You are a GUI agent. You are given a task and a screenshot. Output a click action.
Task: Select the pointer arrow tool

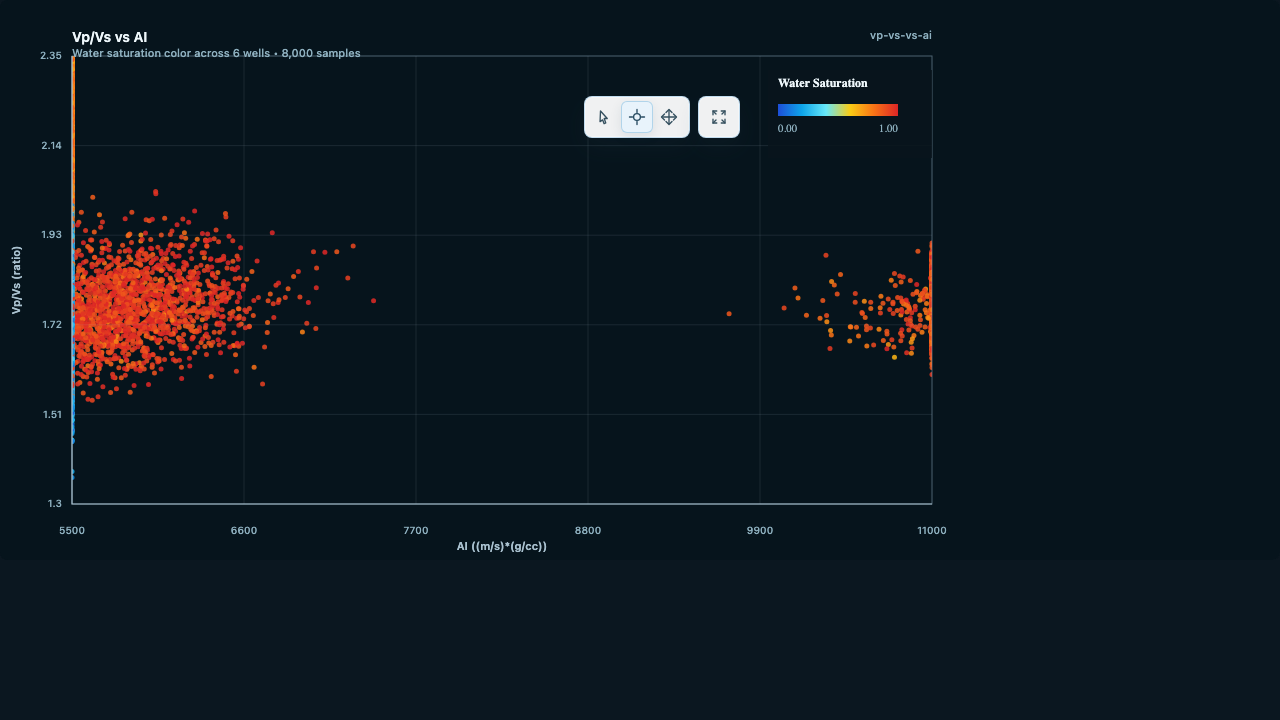pyautogui.click(x=604, y=117)
